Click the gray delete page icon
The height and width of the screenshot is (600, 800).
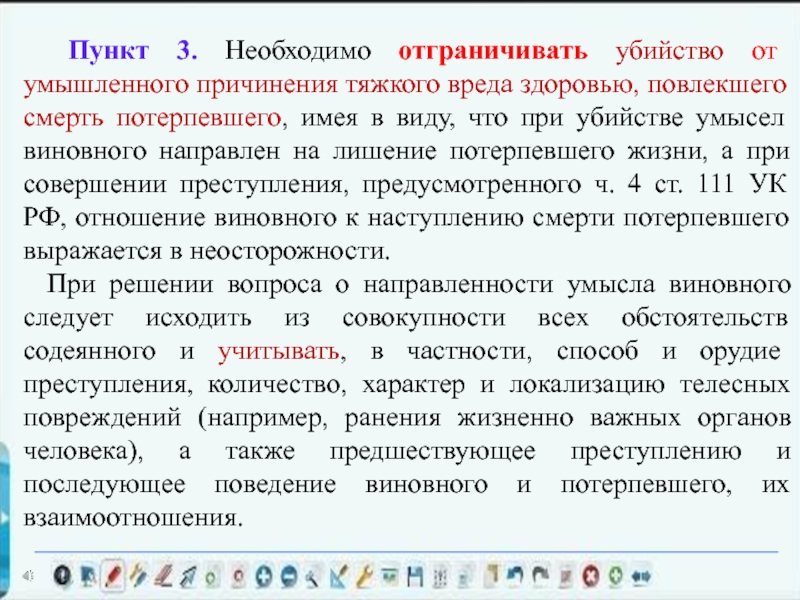pos(565,577)
